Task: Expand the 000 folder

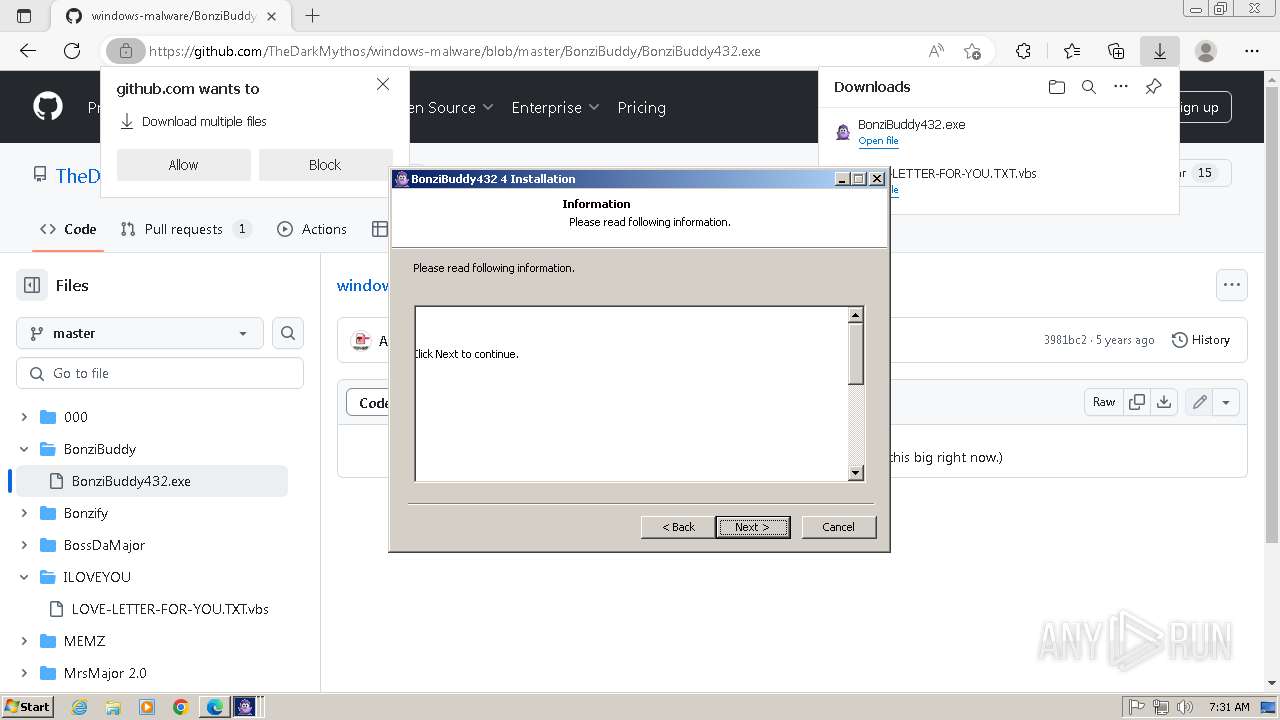Action: [25, 417]
